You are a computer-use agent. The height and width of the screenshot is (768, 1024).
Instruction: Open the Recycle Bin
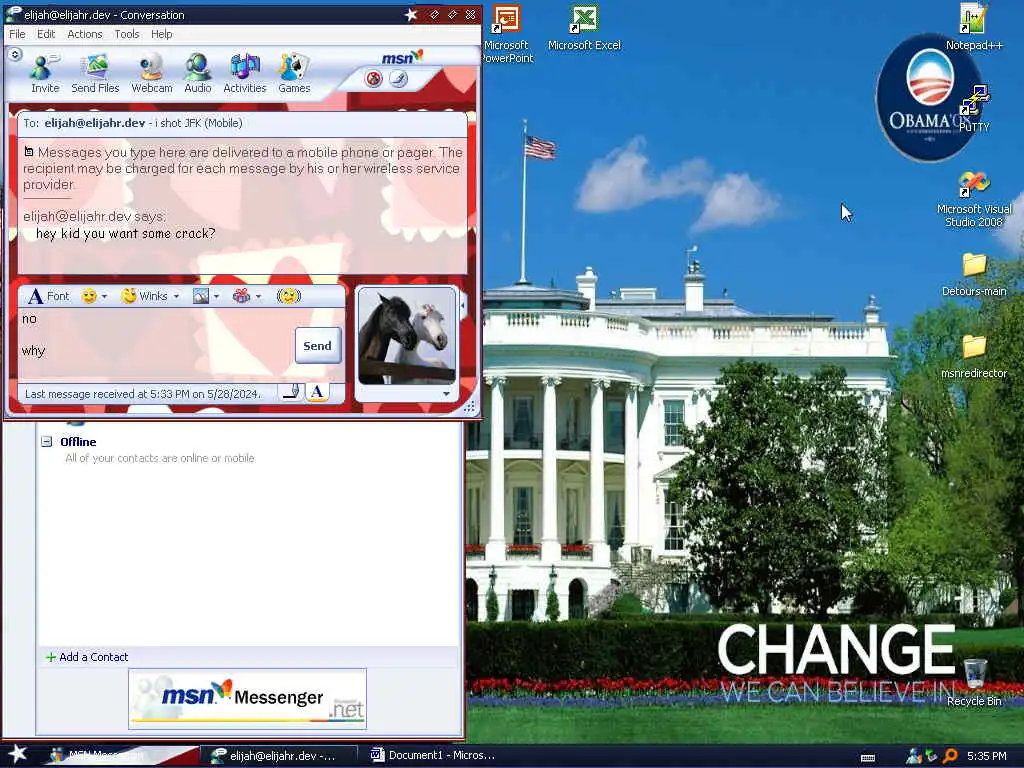coord(974,682)
